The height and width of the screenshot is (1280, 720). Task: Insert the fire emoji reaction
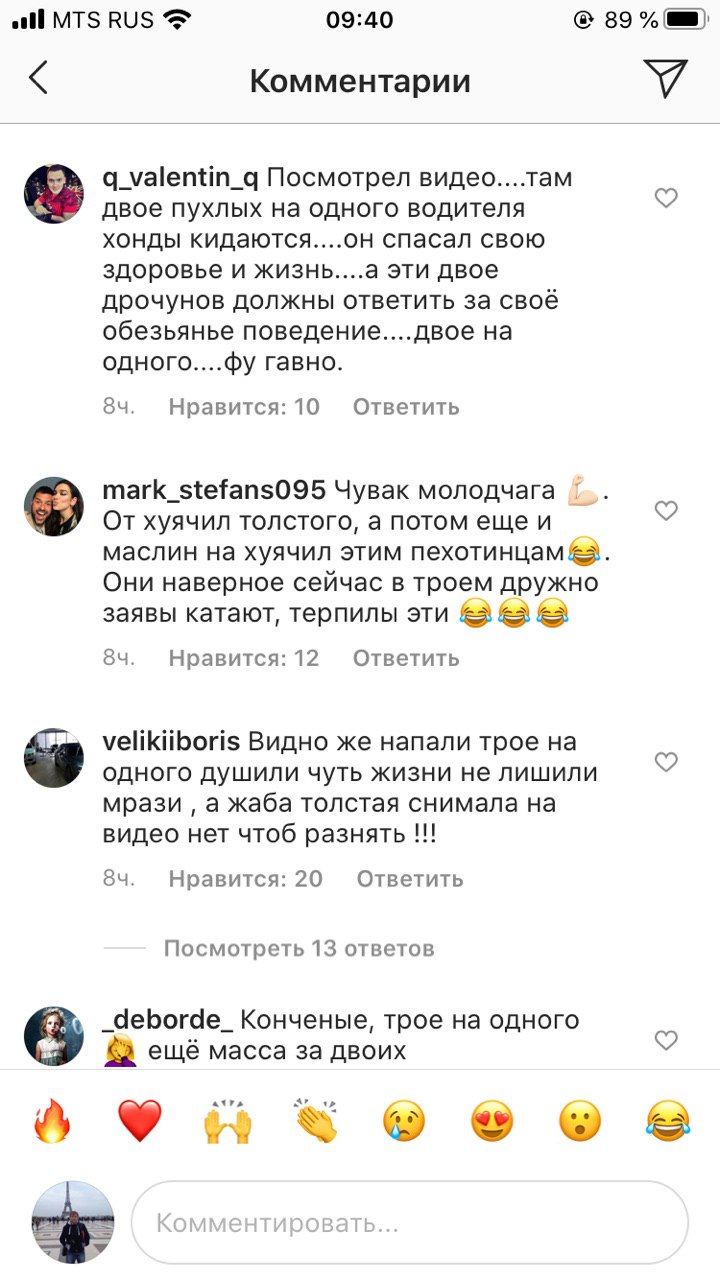coord(52,1121)
